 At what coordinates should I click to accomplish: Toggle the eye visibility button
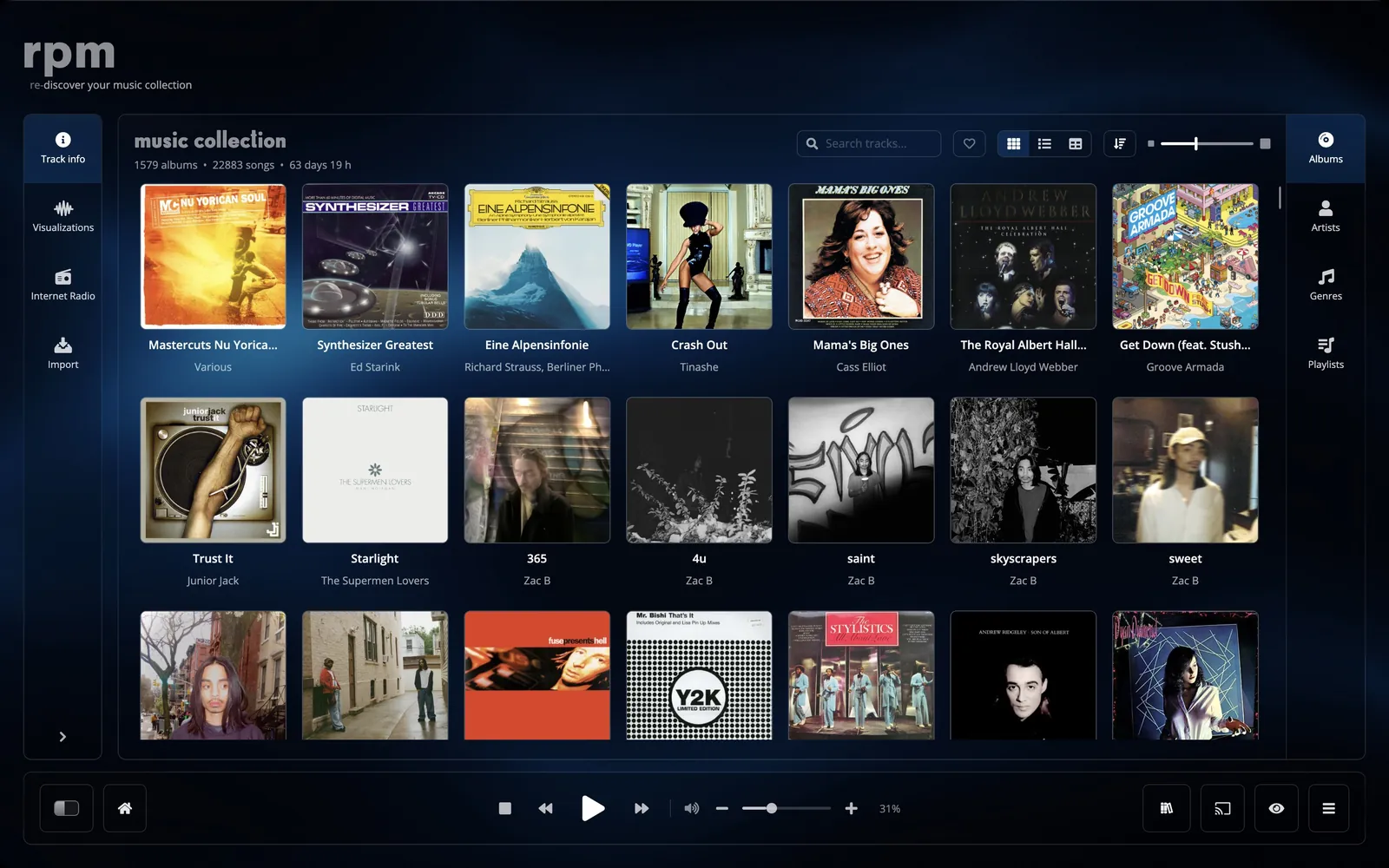[x=1276, y=808]
